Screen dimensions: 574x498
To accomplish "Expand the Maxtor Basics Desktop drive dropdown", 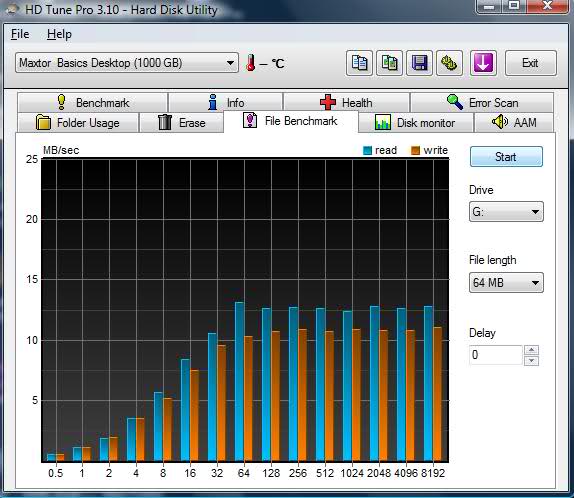I will (127, 63).
